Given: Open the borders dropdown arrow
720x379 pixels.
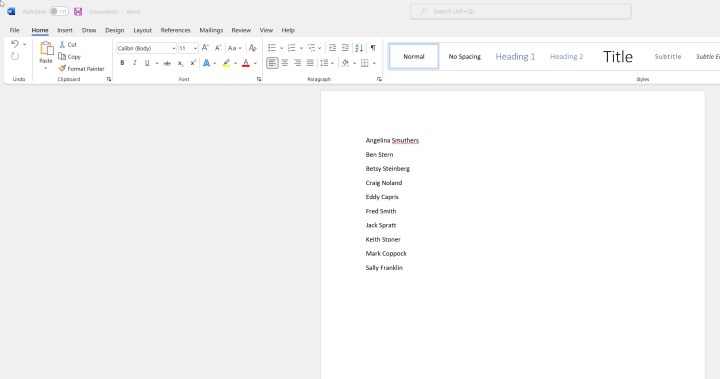Looking at the screenshot, I should click(374, 63).
